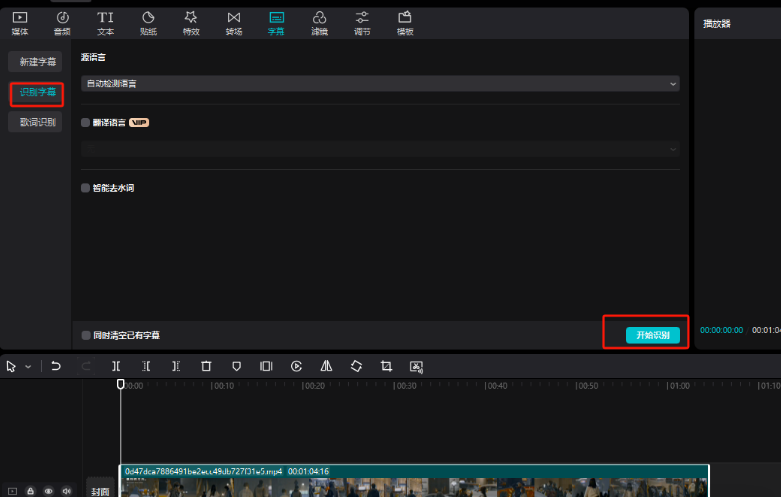Click the mirror flip icon
Screen dimensions: 781x497
point(326,367)
